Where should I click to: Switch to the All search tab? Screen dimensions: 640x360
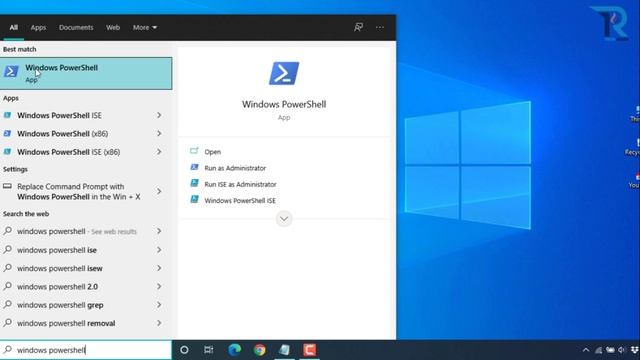[13, 27]
